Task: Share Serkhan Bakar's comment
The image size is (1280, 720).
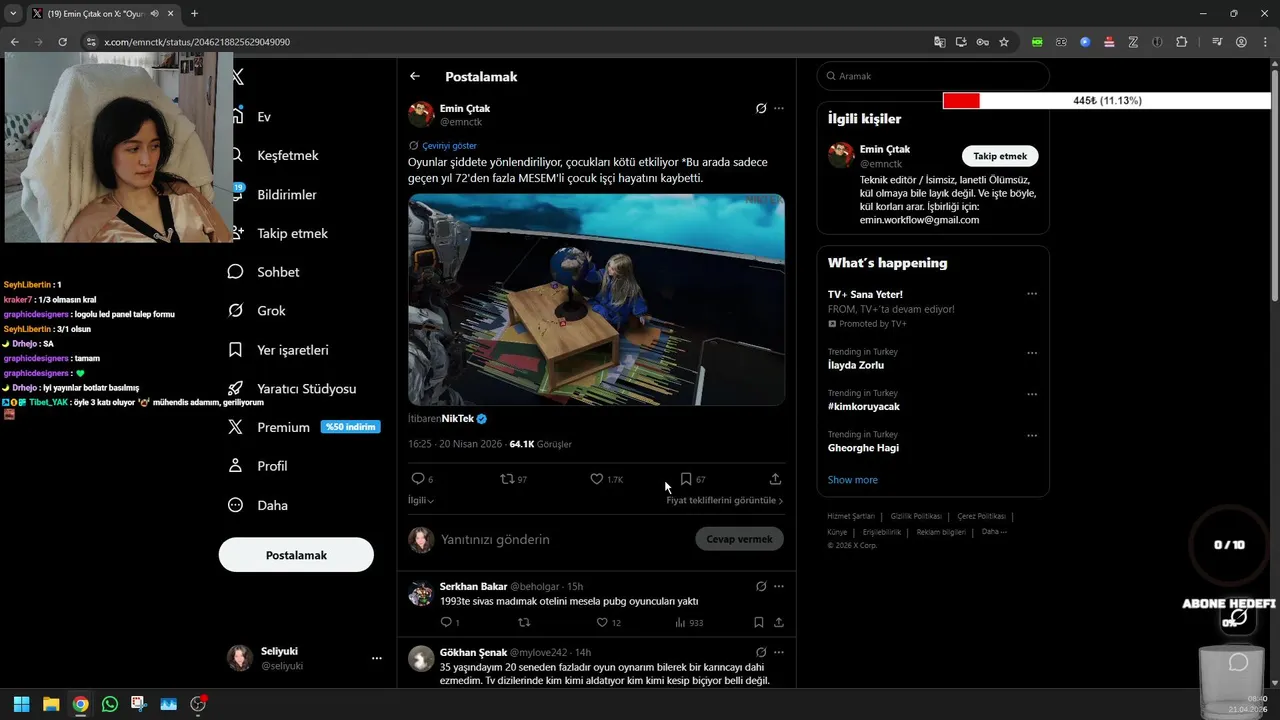Action: pos(778,622)
